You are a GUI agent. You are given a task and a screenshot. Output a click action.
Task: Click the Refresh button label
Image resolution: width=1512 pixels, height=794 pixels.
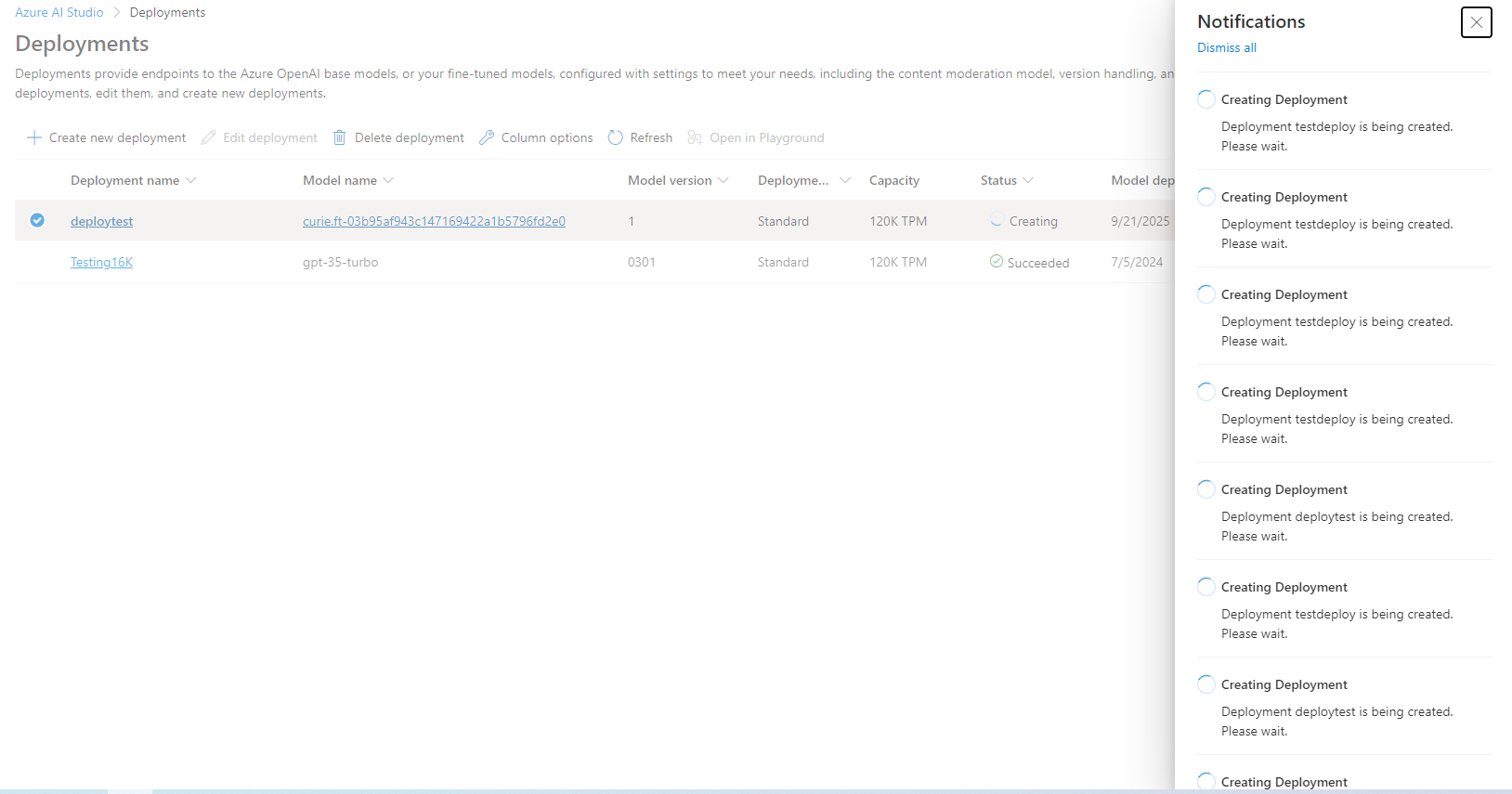(x=651, y=137)
